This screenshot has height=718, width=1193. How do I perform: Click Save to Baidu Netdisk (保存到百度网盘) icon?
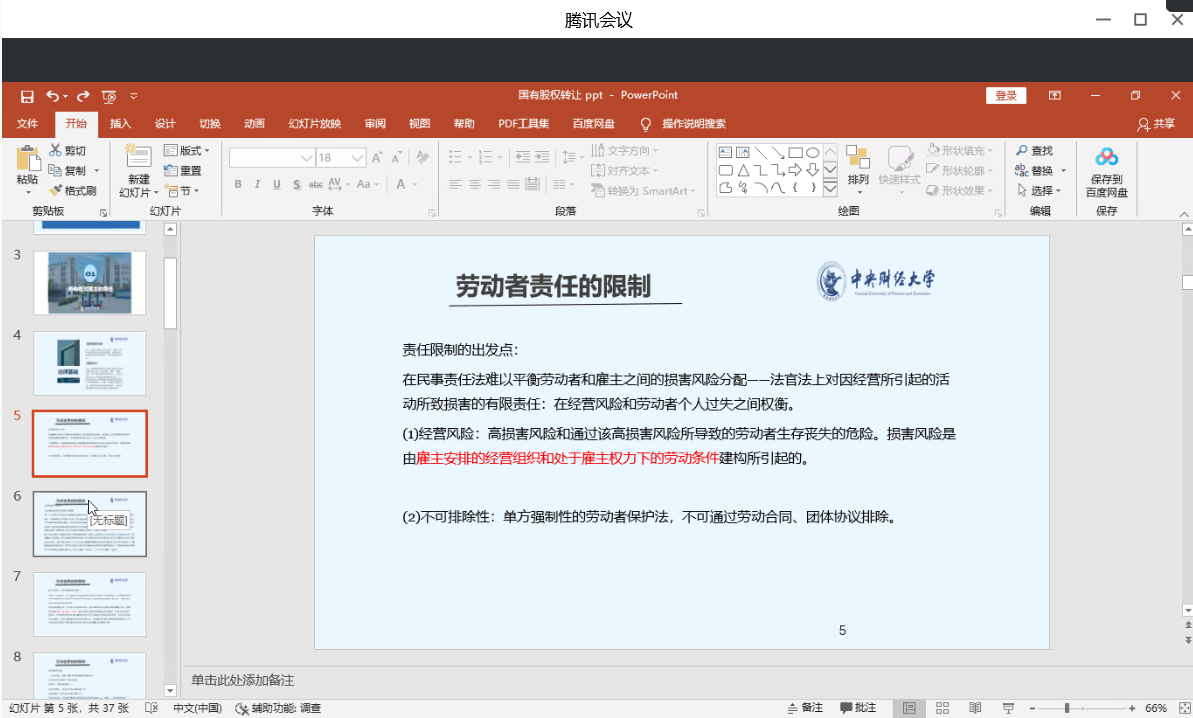click(x=1106, y=158)
